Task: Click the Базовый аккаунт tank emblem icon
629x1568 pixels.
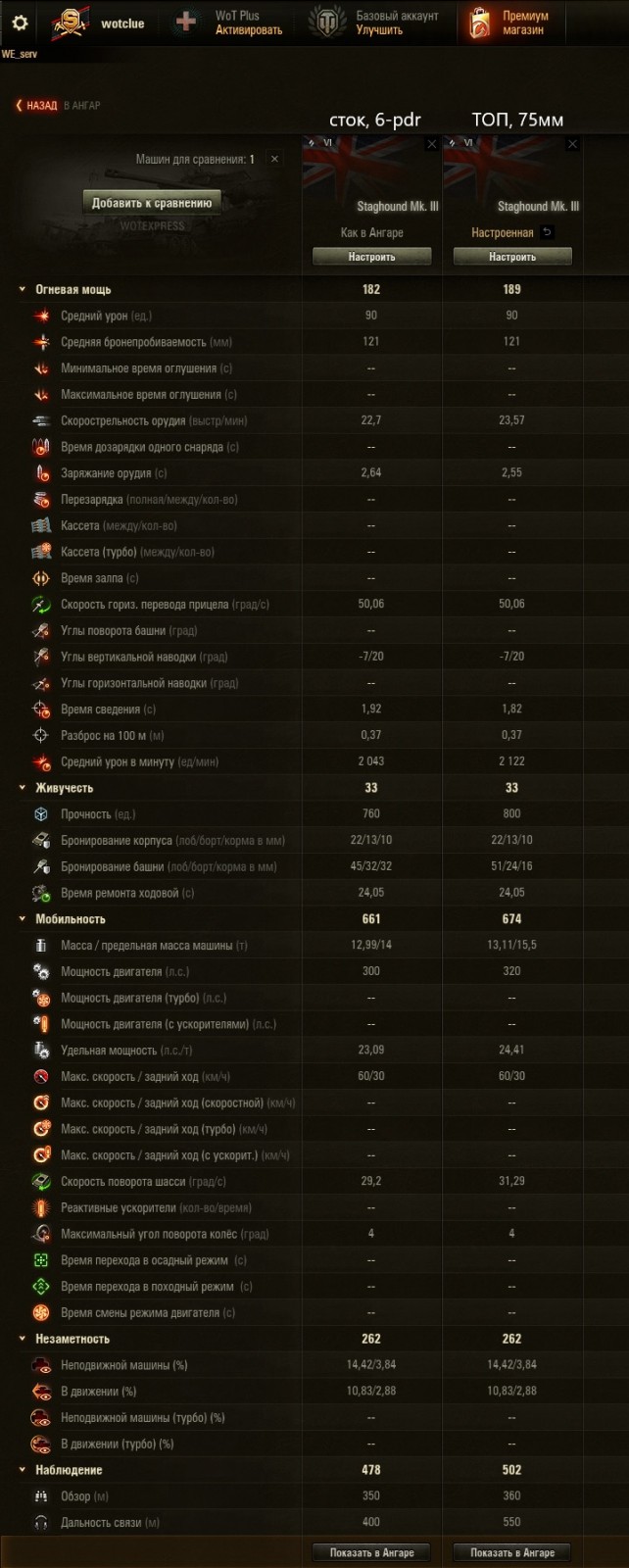Action: click(x=327, y=23)
